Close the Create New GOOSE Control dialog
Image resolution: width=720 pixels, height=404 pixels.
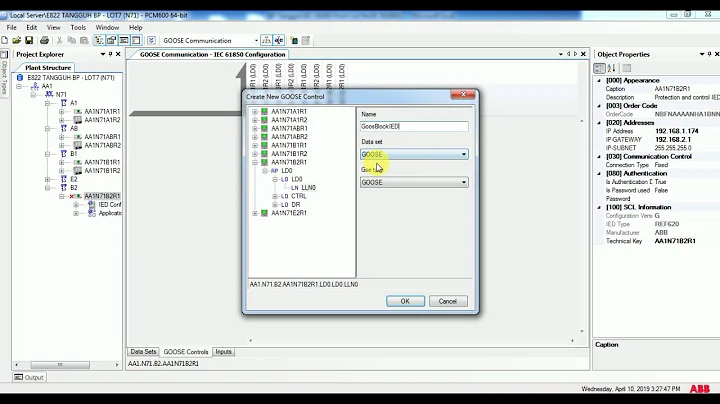(463, 94)
